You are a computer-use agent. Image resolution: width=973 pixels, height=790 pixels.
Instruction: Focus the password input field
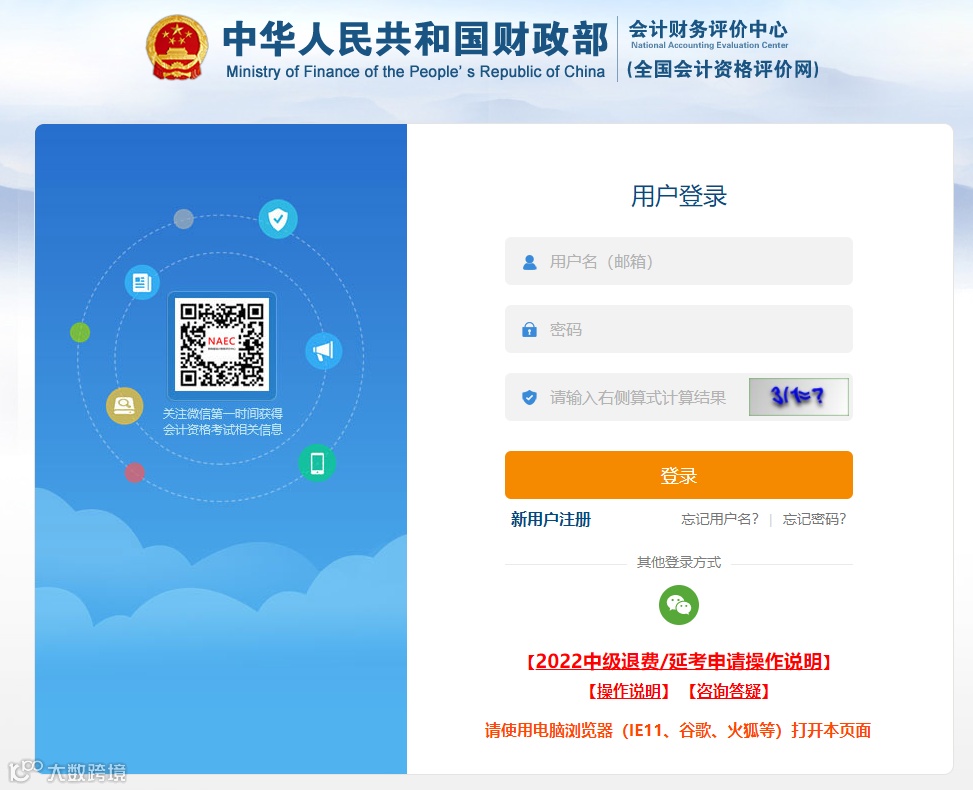pyautogui.click(x=678, y=329)
